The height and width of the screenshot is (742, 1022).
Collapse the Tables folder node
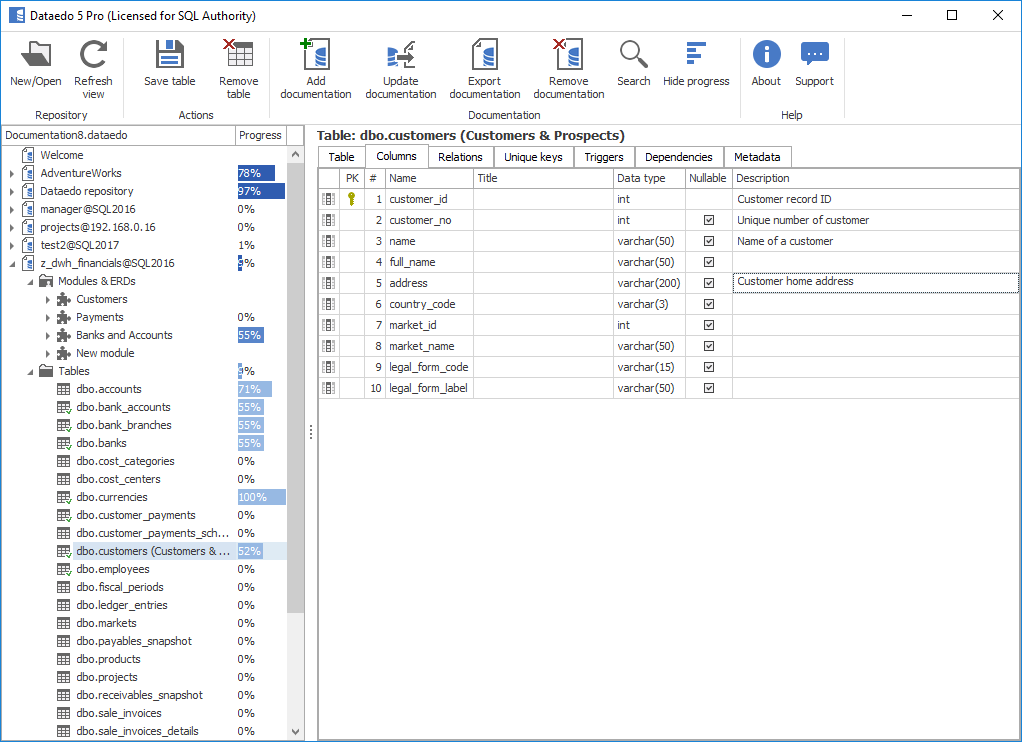[30, 372]
